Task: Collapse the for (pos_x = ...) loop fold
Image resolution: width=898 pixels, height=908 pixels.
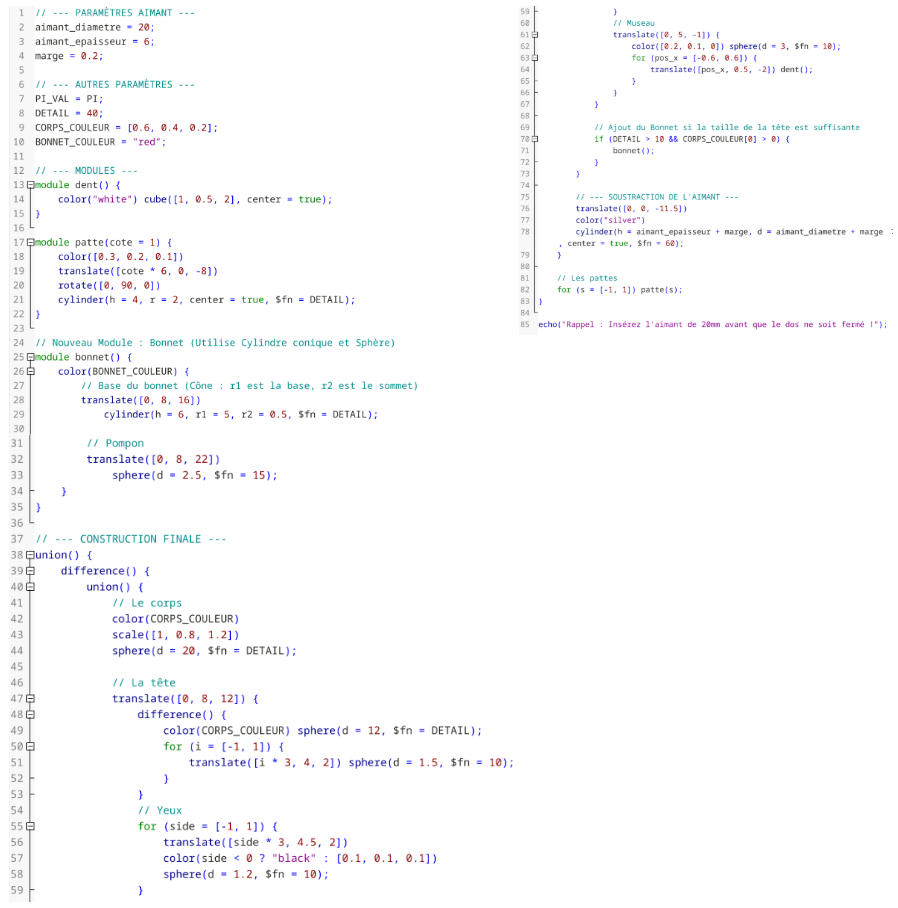Action: 535,58
